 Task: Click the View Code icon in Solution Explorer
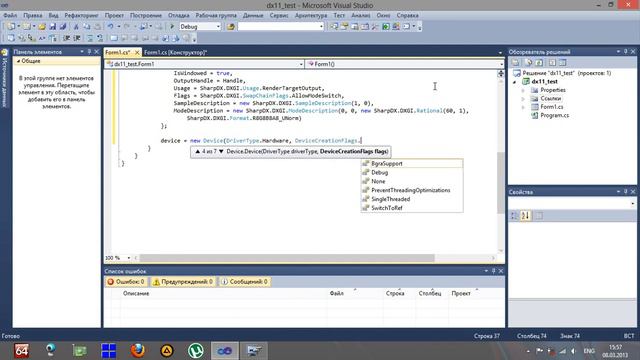[552, 62]
